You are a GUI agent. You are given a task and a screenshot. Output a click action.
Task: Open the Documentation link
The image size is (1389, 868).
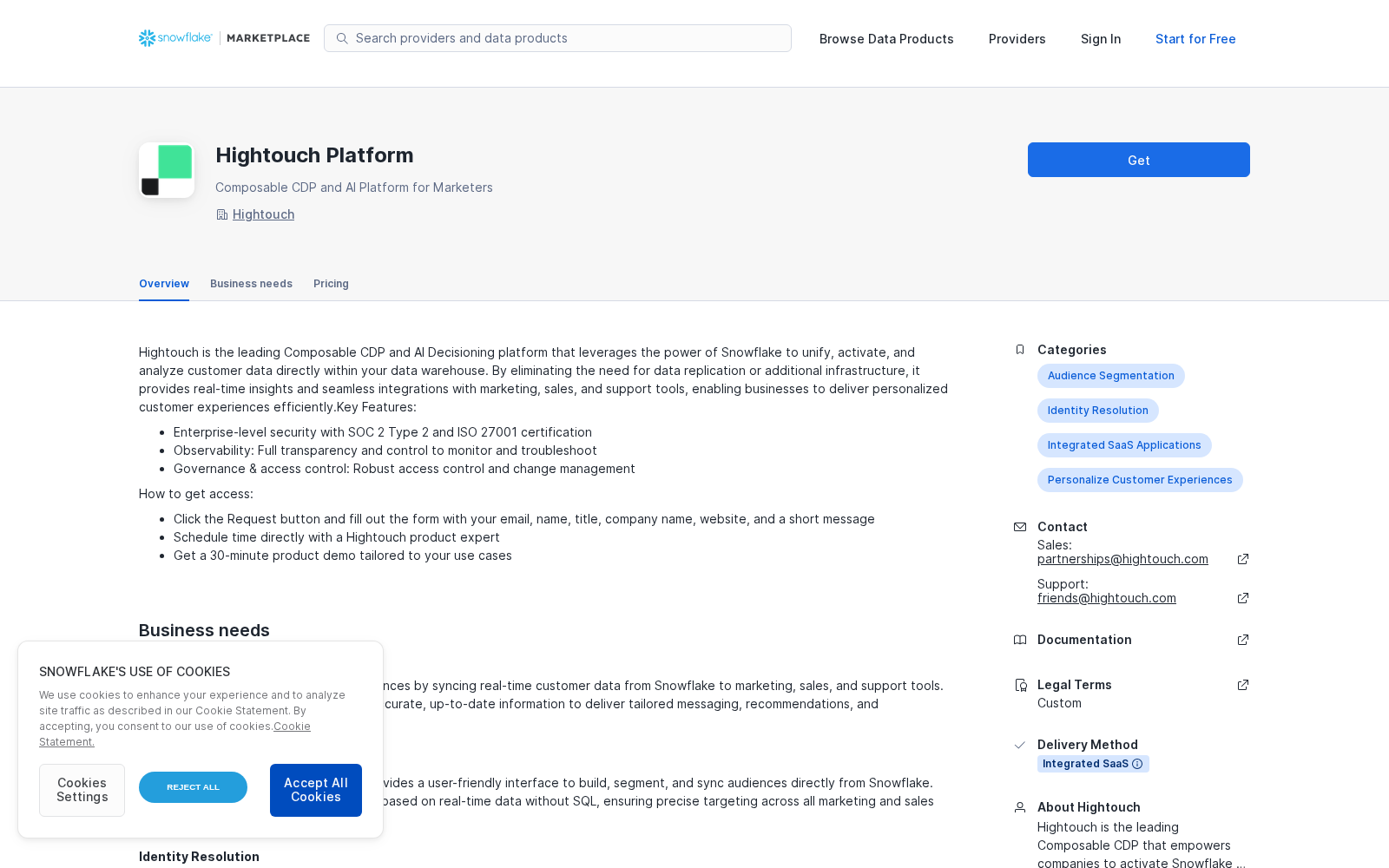pos(1084,640)
